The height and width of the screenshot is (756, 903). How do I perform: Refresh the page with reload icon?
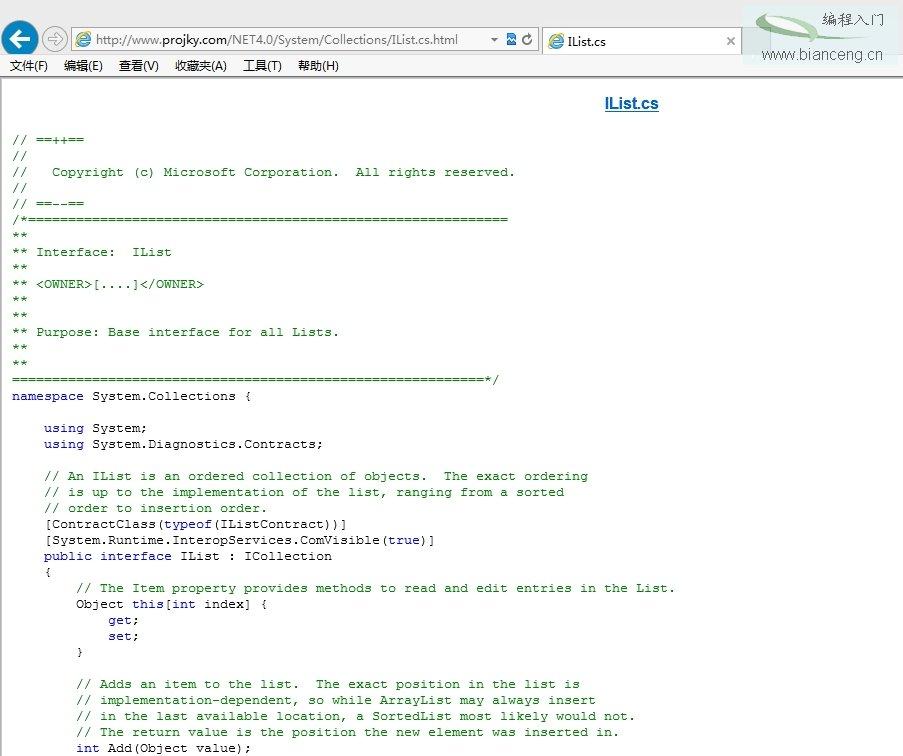point(527,39)
